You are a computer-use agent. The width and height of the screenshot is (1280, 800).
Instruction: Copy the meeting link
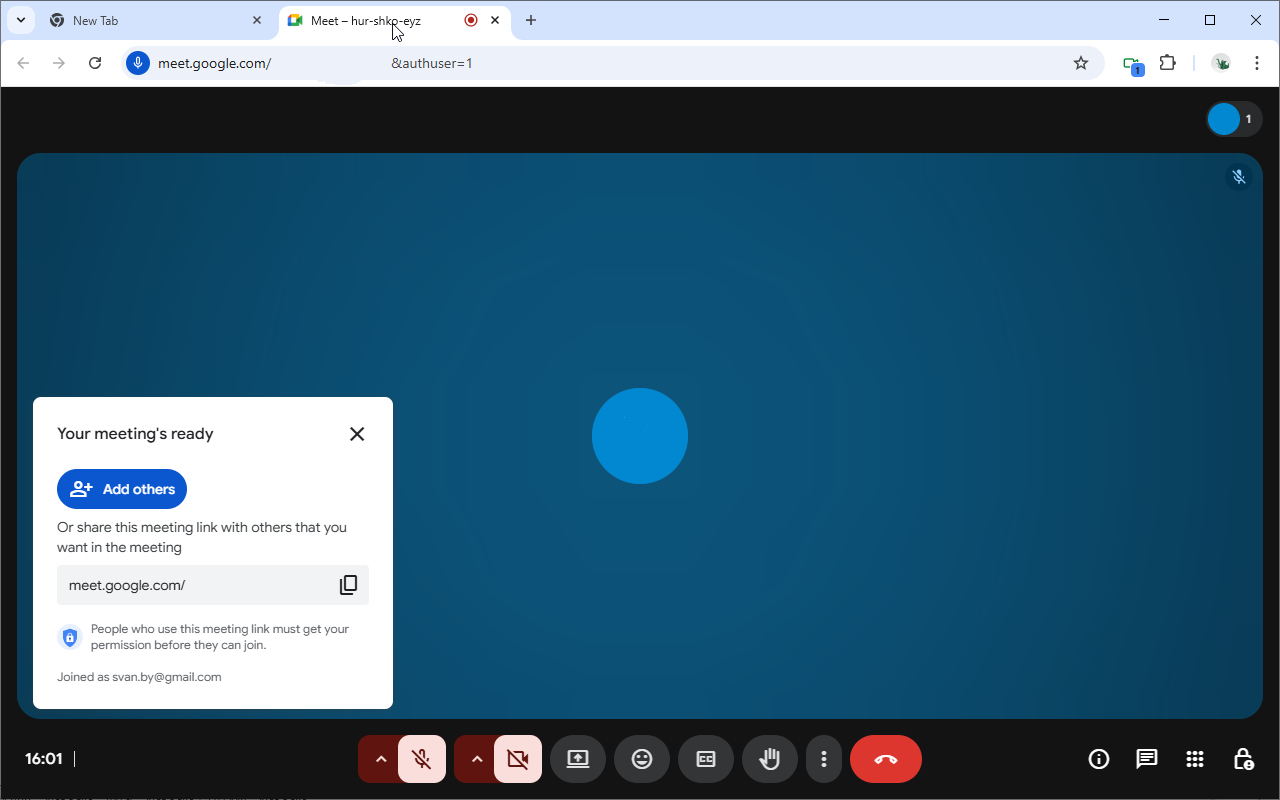348,584
